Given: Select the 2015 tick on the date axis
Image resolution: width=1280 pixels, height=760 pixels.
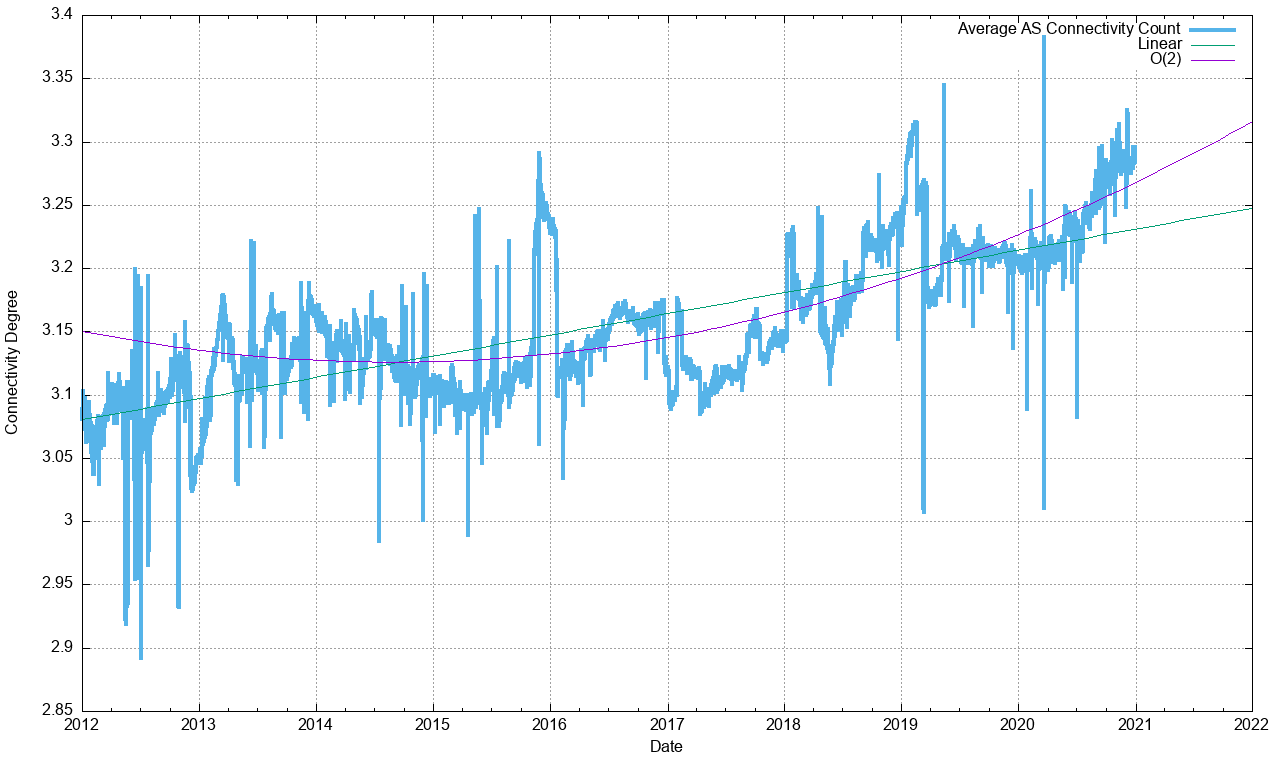Looking at the screenshot, I should click(433, 724).
